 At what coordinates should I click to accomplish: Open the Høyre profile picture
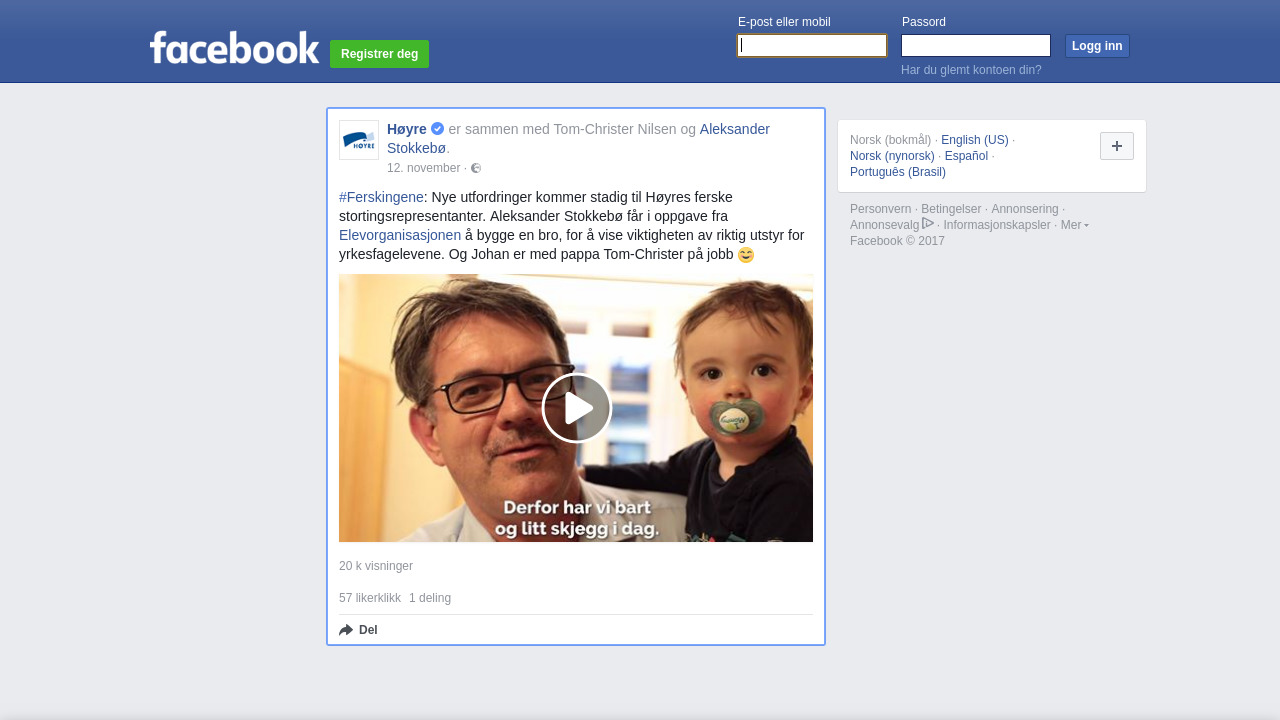click(359, 140)
